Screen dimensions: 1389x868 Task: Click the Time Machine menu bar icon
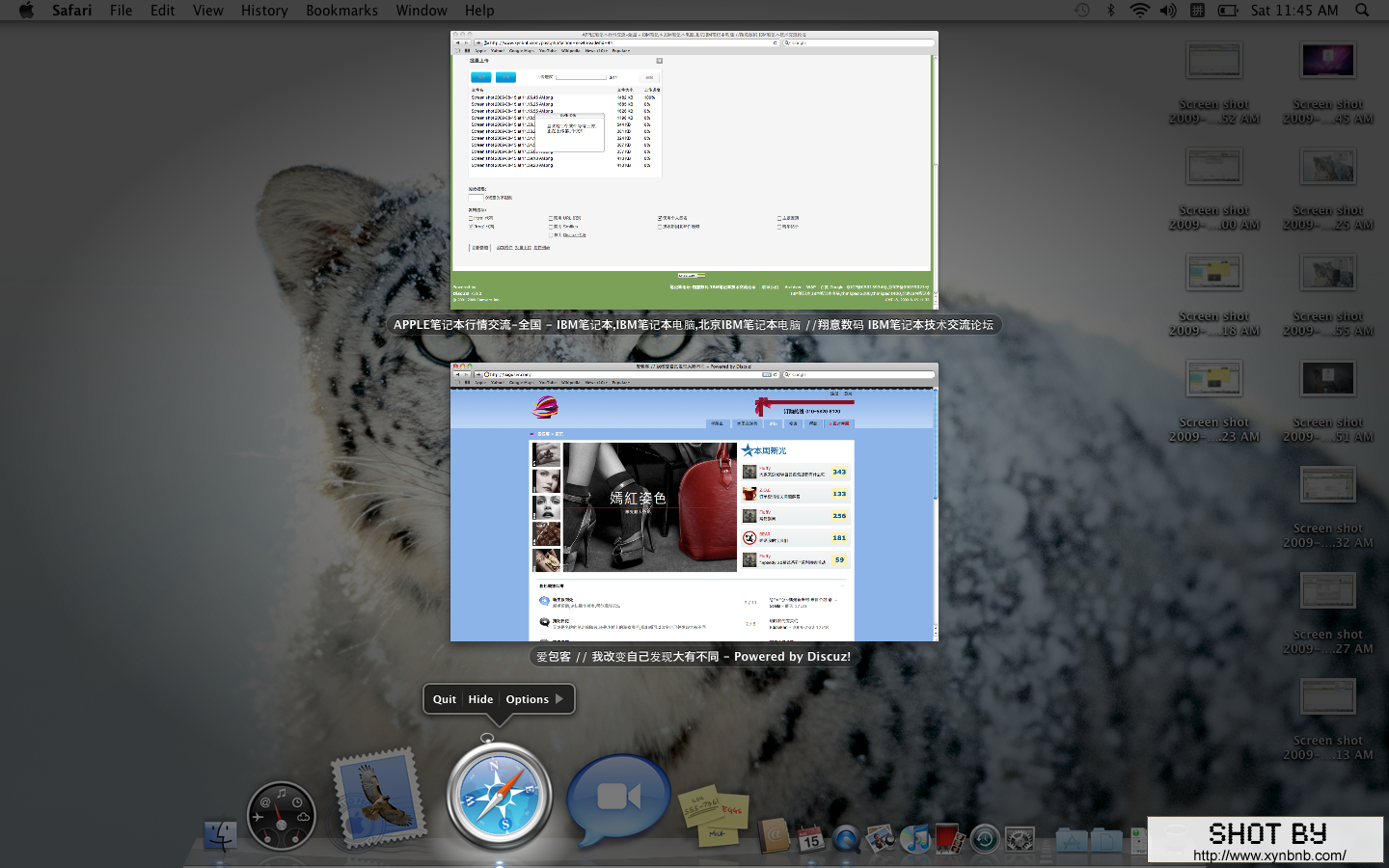coord(1082,11)
